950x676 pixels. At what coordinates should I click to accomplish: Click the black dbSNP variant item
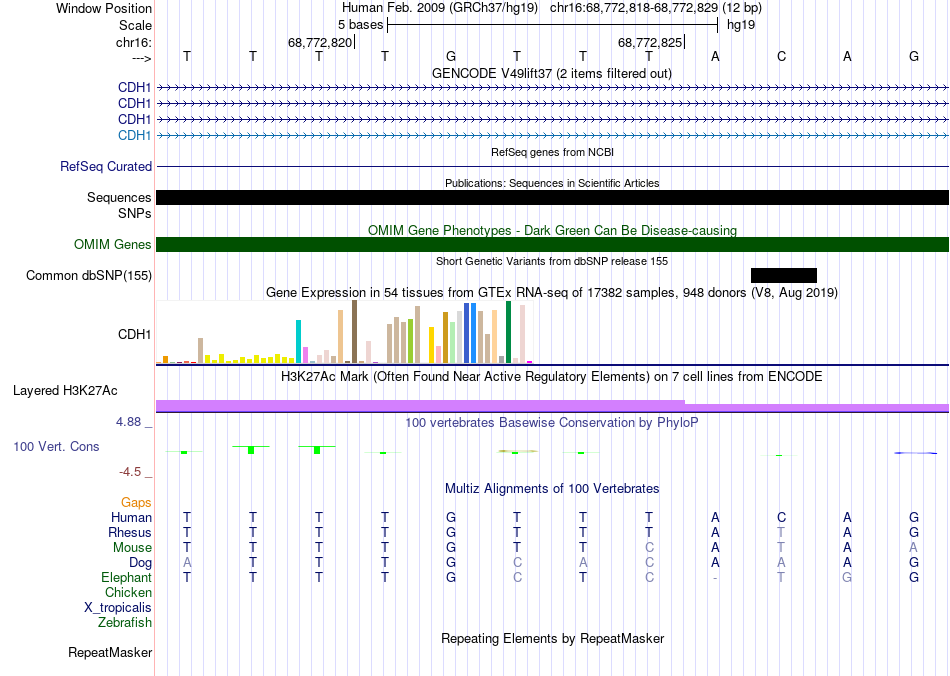click(x=783, y=275)
